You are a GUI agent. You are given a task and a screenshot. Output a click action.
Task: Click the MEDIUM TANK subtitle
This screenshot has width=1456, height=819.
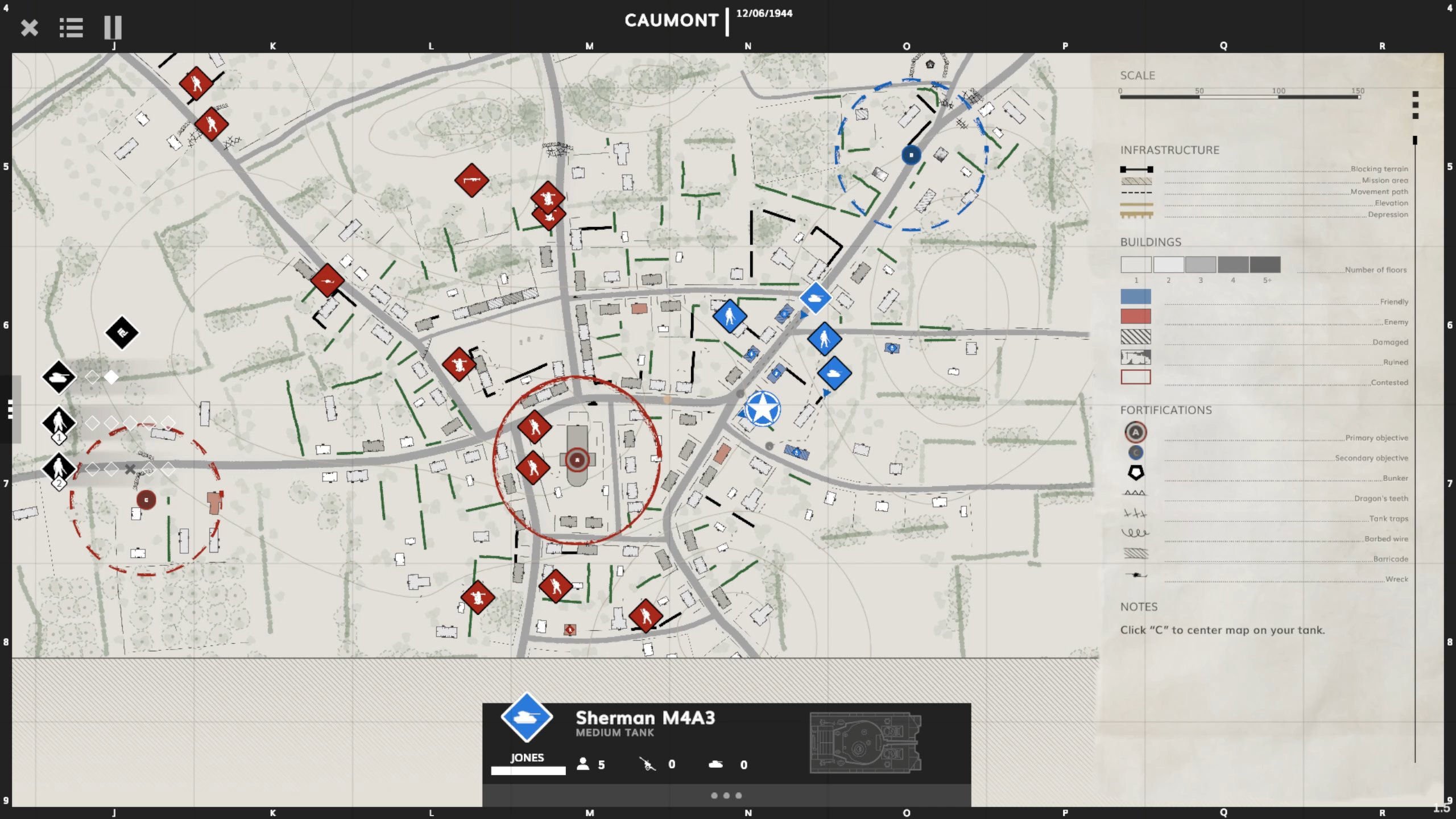click(x=614, y=733)
